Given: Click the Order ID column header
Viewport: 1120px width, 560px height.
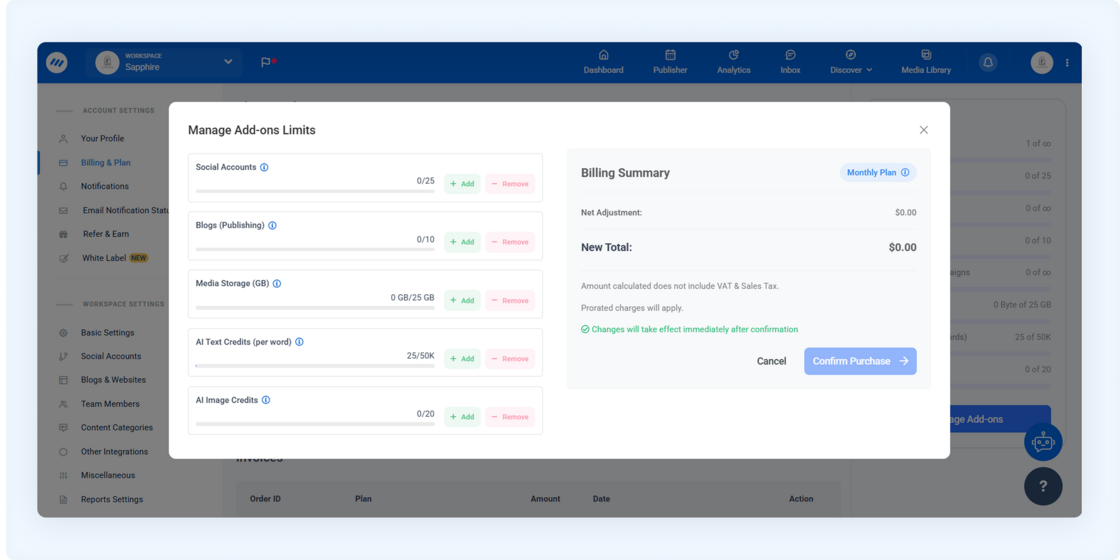Looking at the screenshot, I should [265, 499].
